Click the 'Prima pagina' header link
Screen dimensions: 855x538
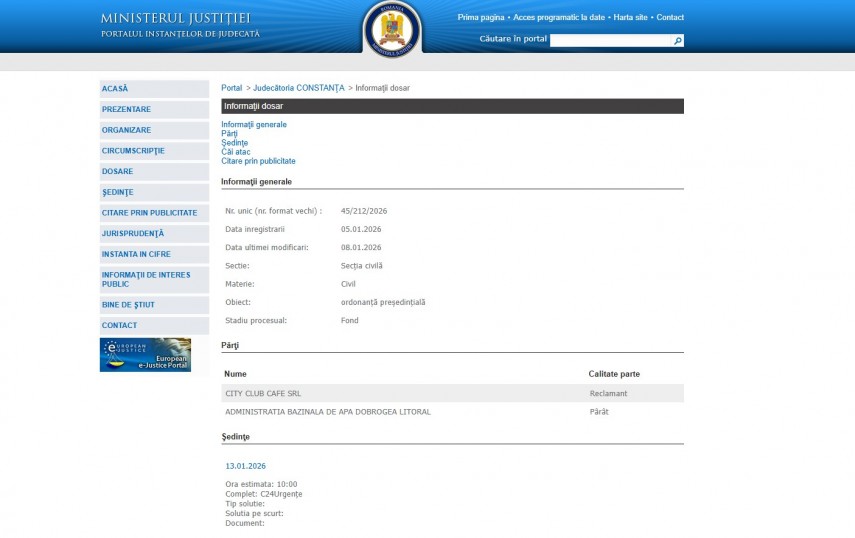[481, 17]
